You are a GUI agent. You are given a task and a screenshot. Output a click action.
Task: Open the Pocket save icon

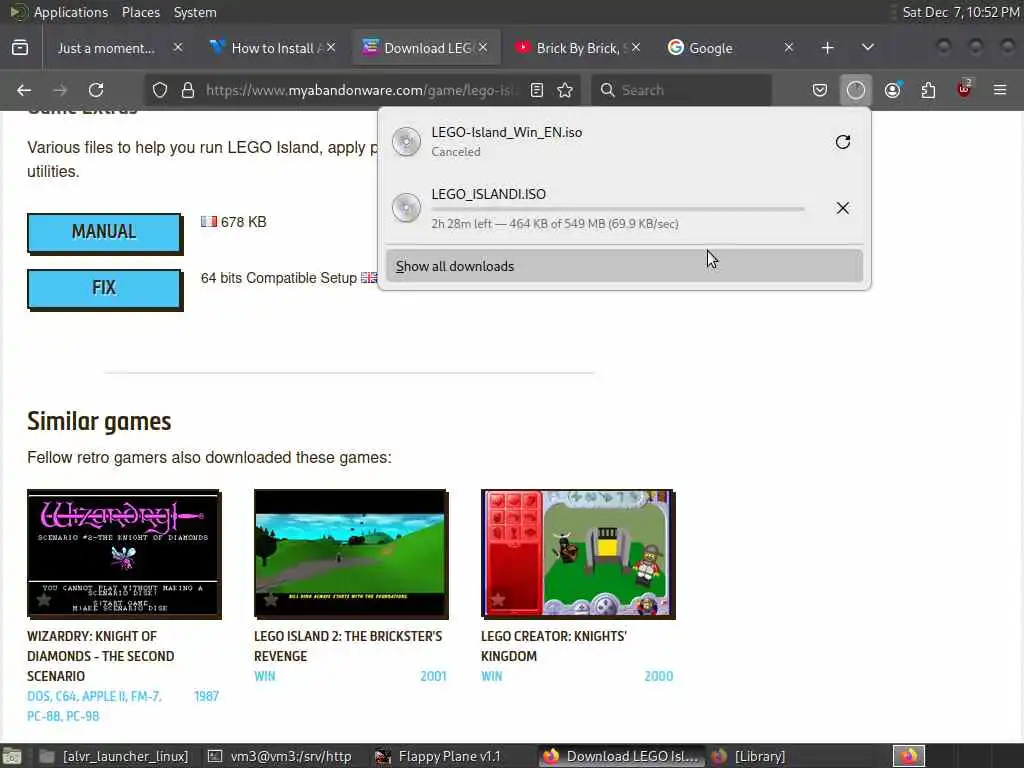820,90
